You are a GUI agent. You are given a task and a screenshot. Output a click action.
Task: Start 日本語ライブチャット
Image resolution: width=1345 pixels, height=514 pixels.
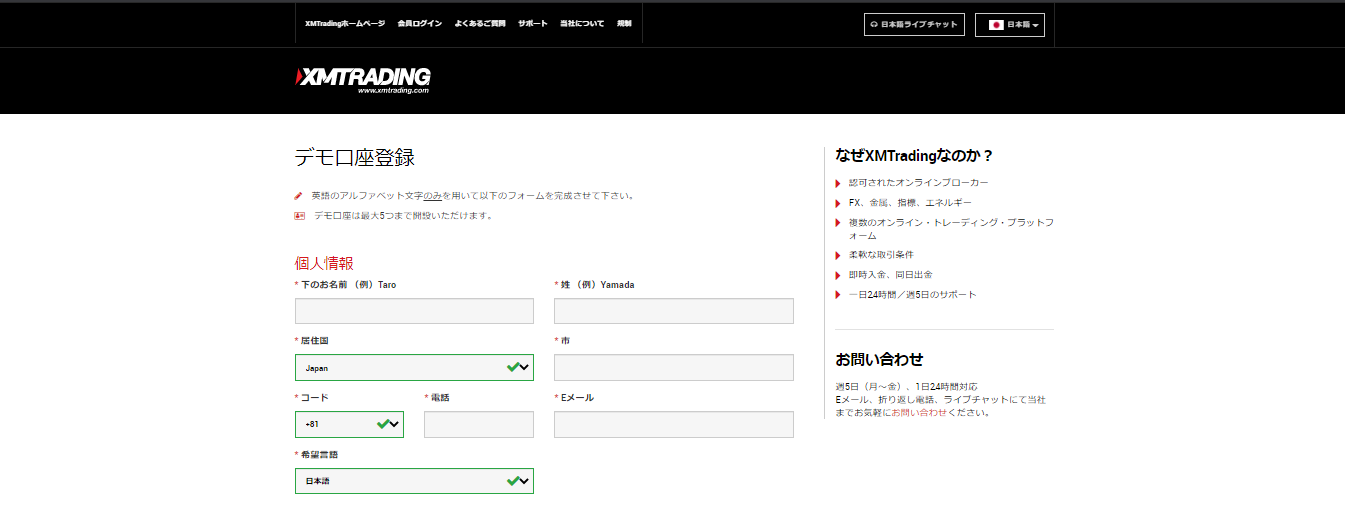(913, 24)
